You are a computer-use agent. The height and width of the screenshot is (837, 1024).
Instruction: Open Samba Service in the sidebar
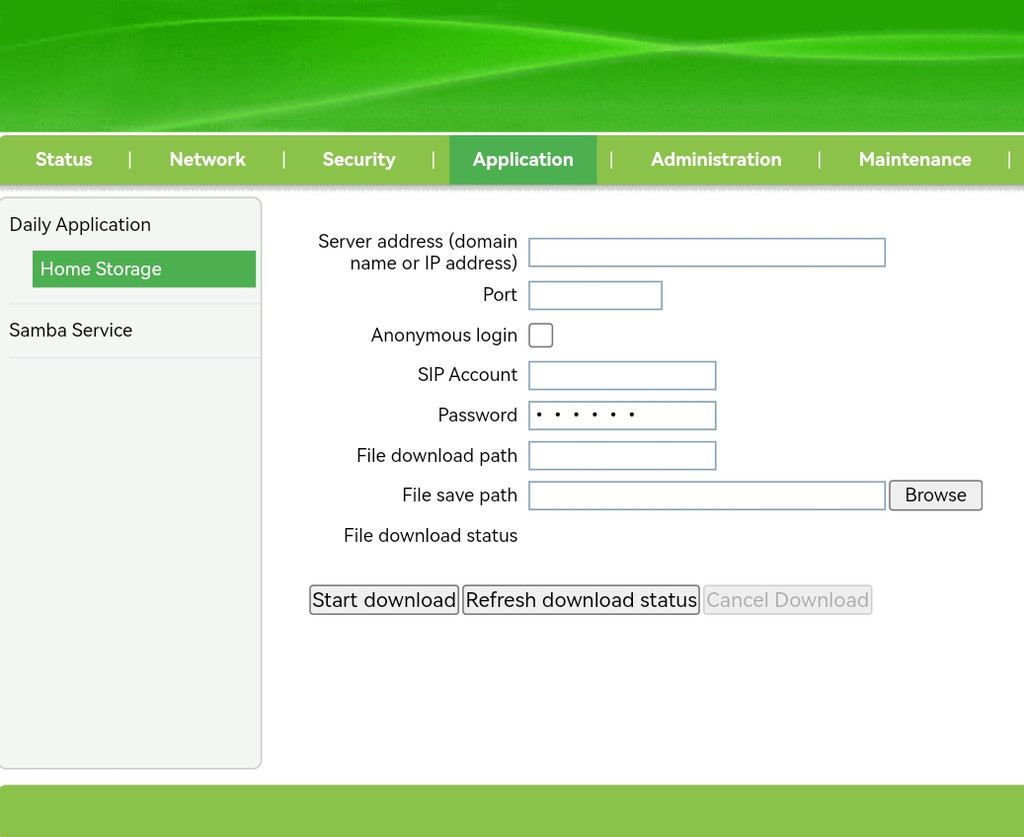(71, 330)
